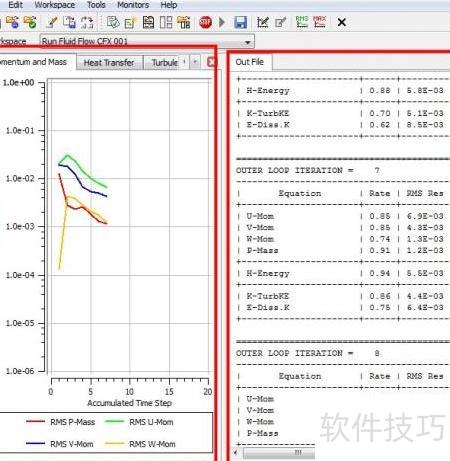This screenshot has height=461, width=450.
Task: Open the Help menu
Action: click(169, 5)
